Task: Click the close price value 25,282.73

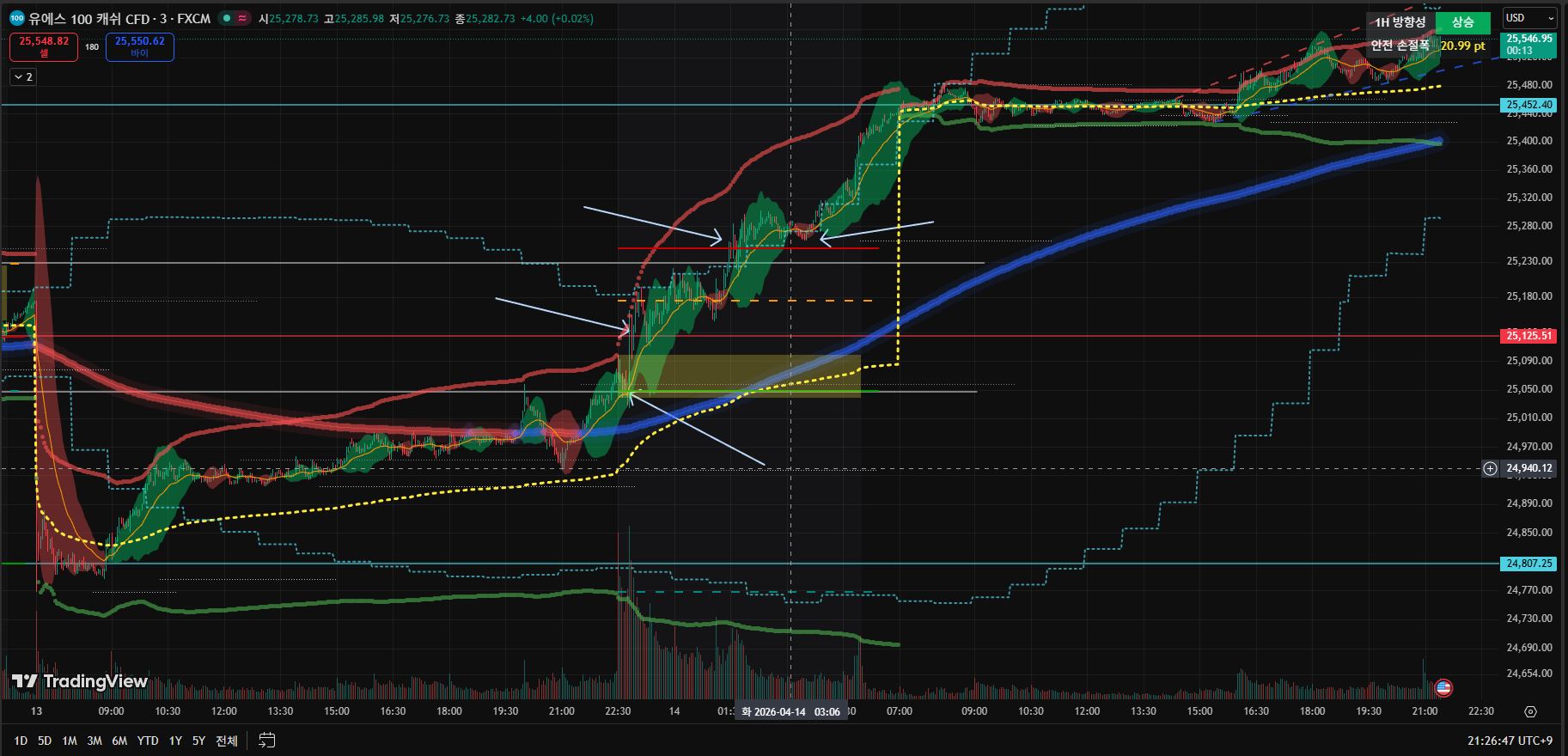Action: [x=491, y=18]
